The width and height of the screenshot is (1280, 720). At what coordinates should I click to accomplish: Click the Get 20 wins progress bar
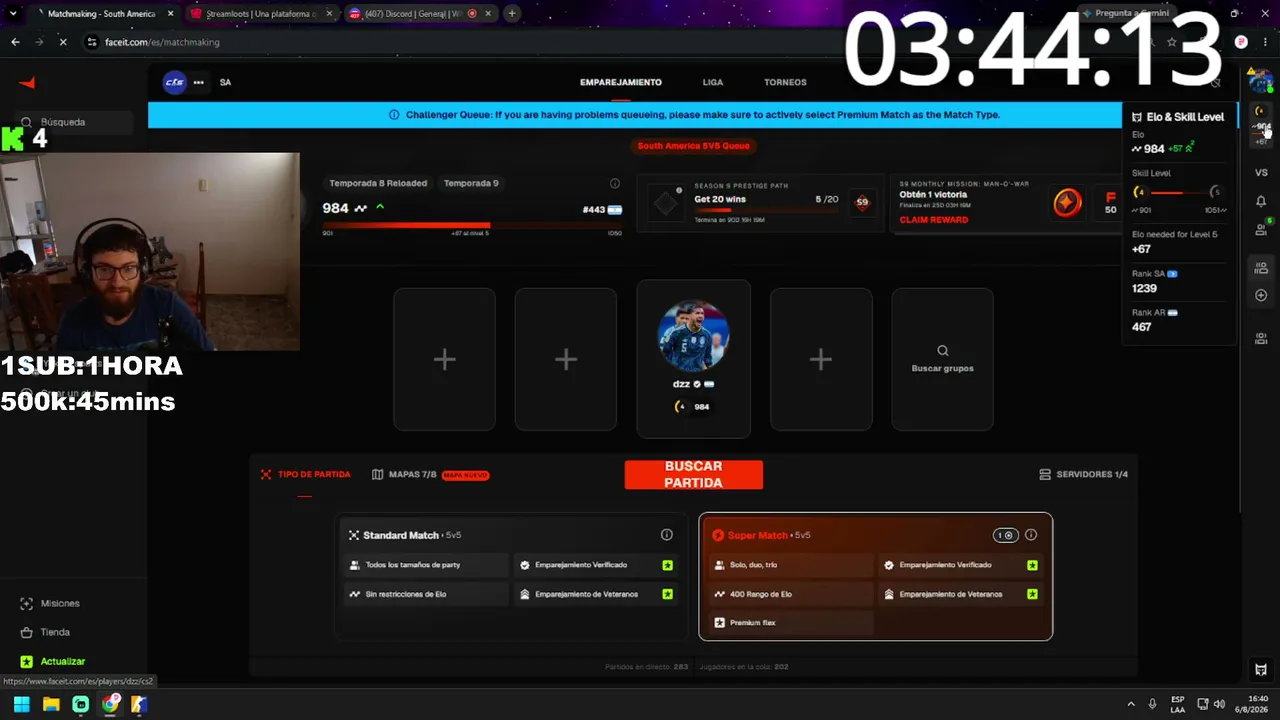pyautogui.click(x=766, y=210)
